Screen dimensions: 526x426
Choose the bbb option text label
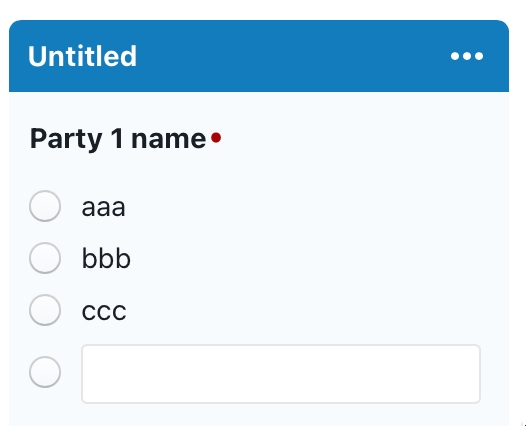106,258
